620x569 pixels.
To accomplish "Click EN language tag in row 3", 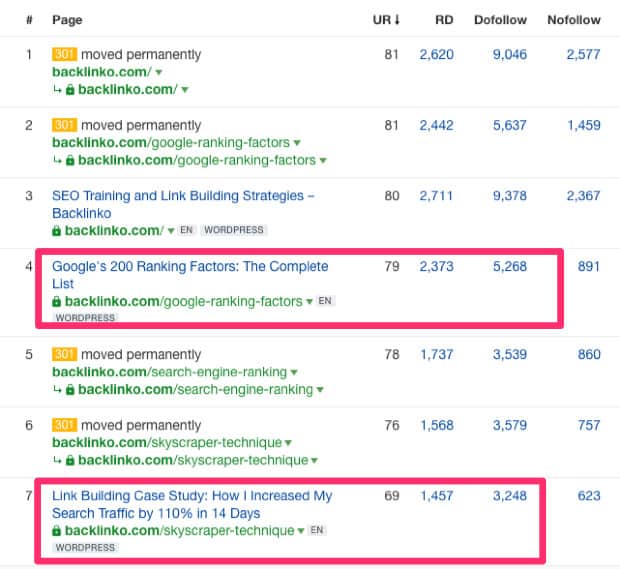I will tap(186, 230).
